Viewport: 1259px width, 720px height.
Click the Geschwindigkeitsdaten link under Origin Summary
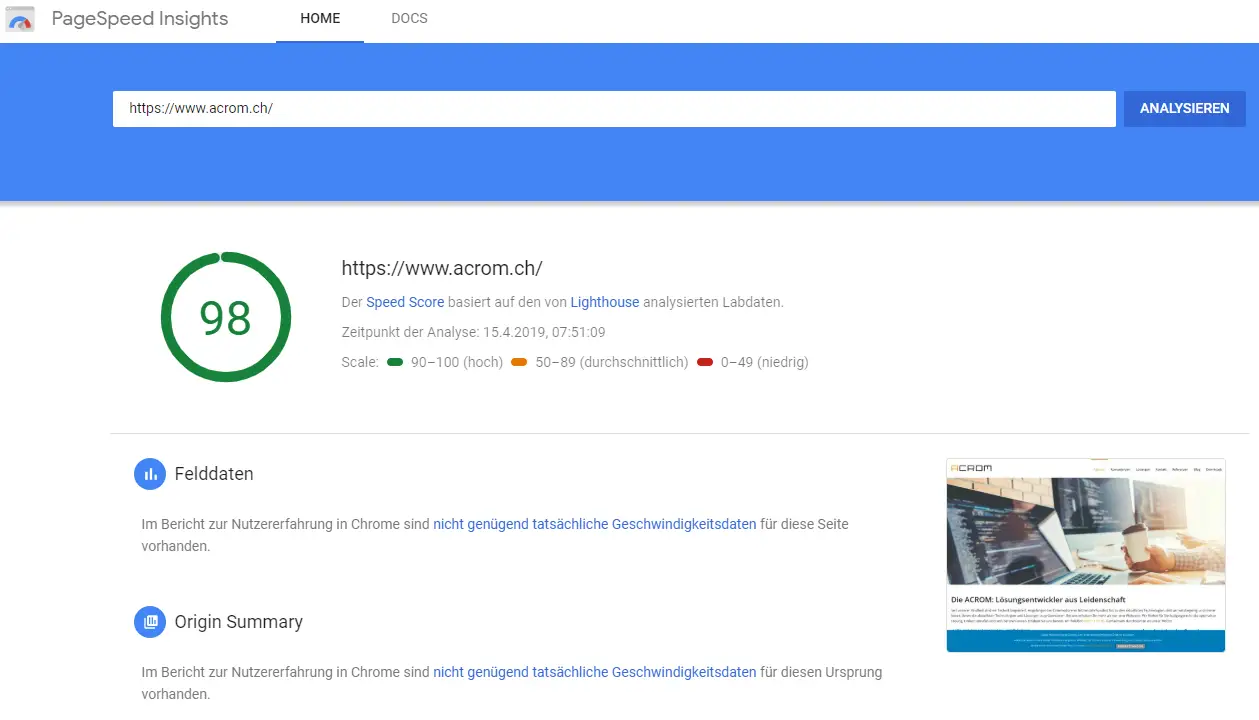coord(594,671)
